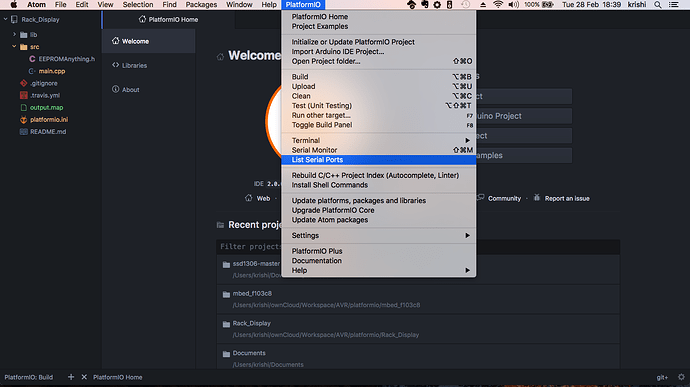
Task: Open the Notification Center list icon
Action: point(673,5)
